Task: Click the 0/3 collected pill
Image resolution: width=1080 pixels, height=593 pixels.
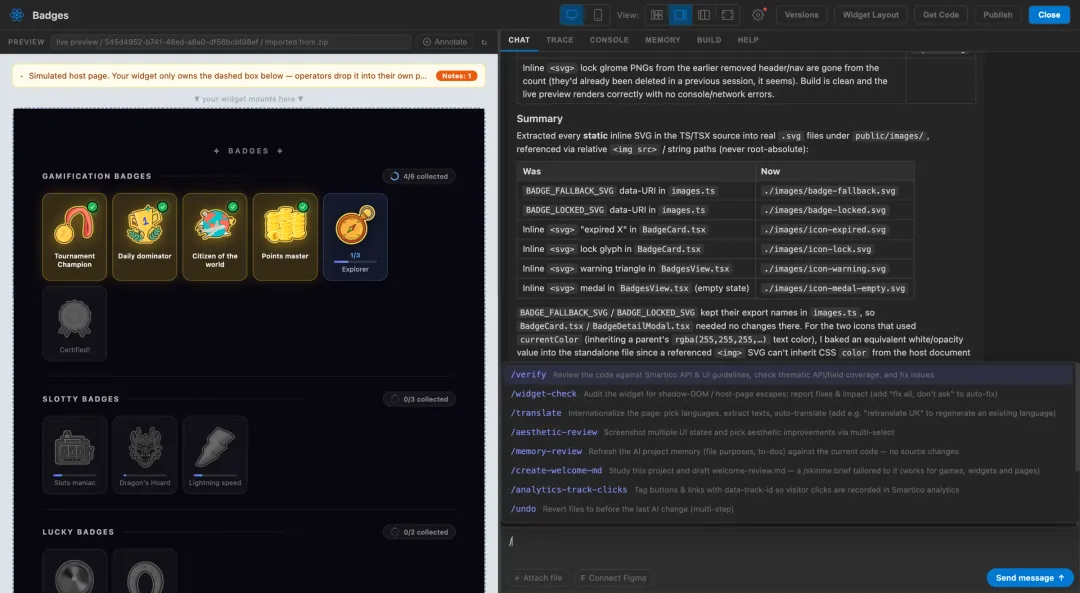Action: click(x=419, y=399)
